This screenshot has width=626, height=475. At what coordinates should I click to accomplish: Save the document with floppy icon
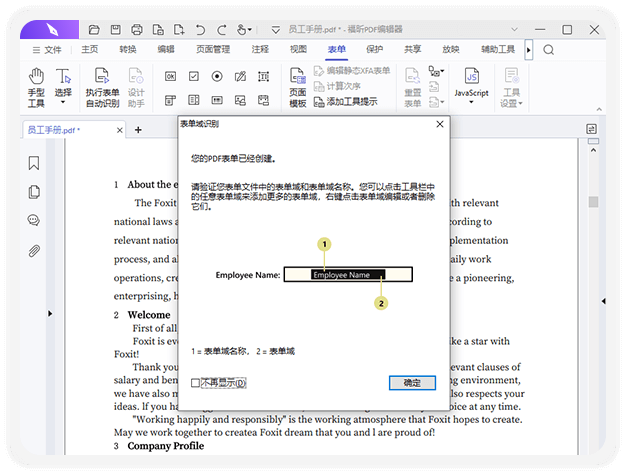coord(115,30)
